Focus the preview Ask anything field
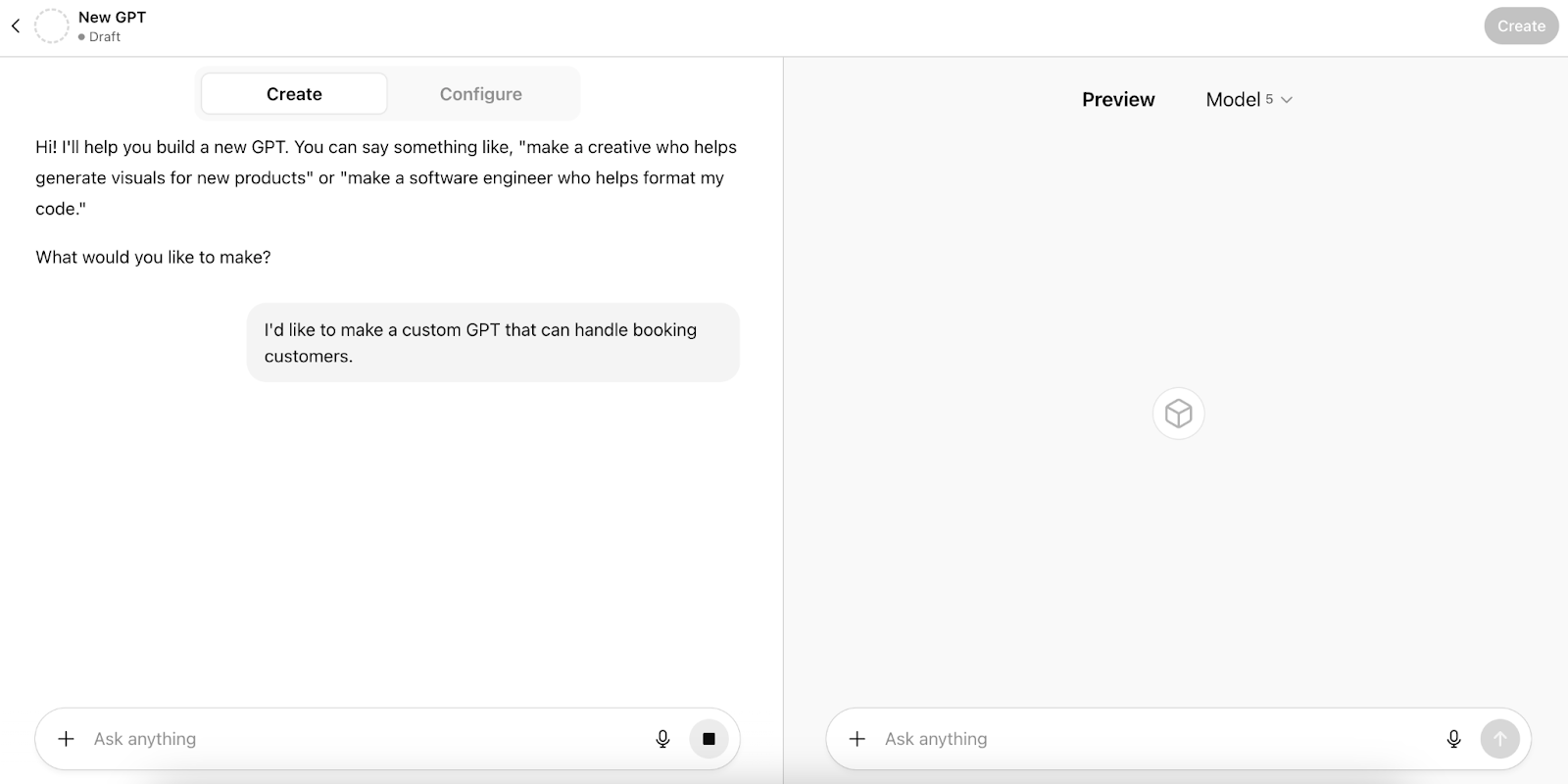This screenshot has height=784, width=1568. [1156, 739]
